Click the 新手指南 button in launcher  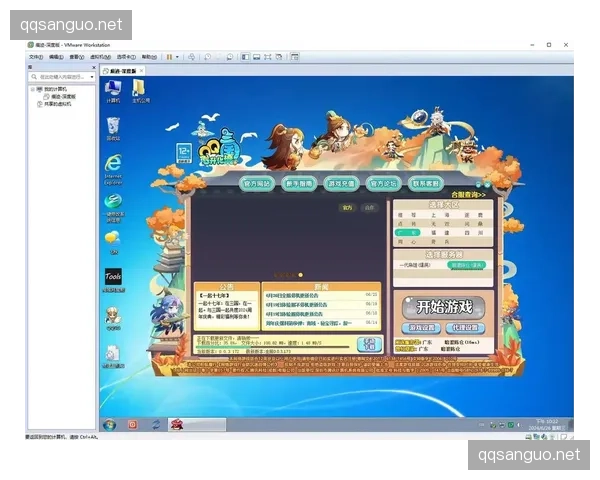(299, 184)
